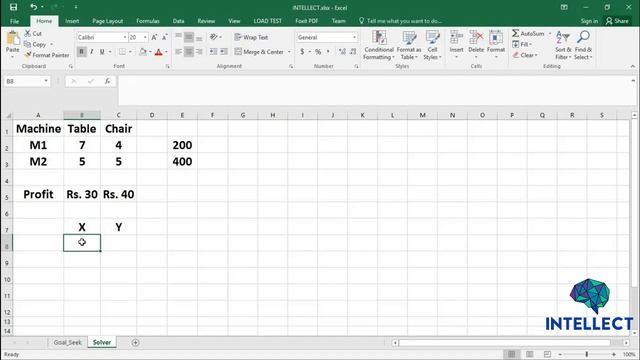Expand the Font Color dropdown arrow
The width and height of the screenshot is (640, 360).
tap(166, 52)
